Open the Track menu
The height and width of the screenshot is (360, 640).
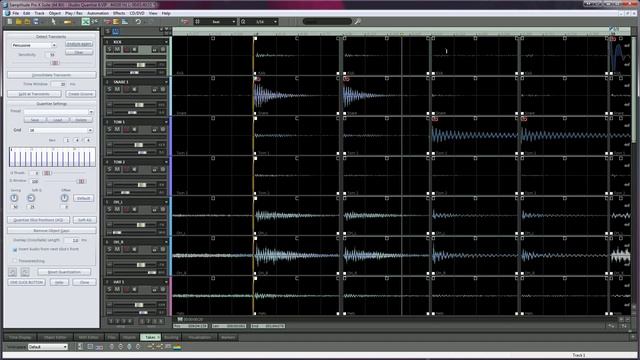point(39,13)
